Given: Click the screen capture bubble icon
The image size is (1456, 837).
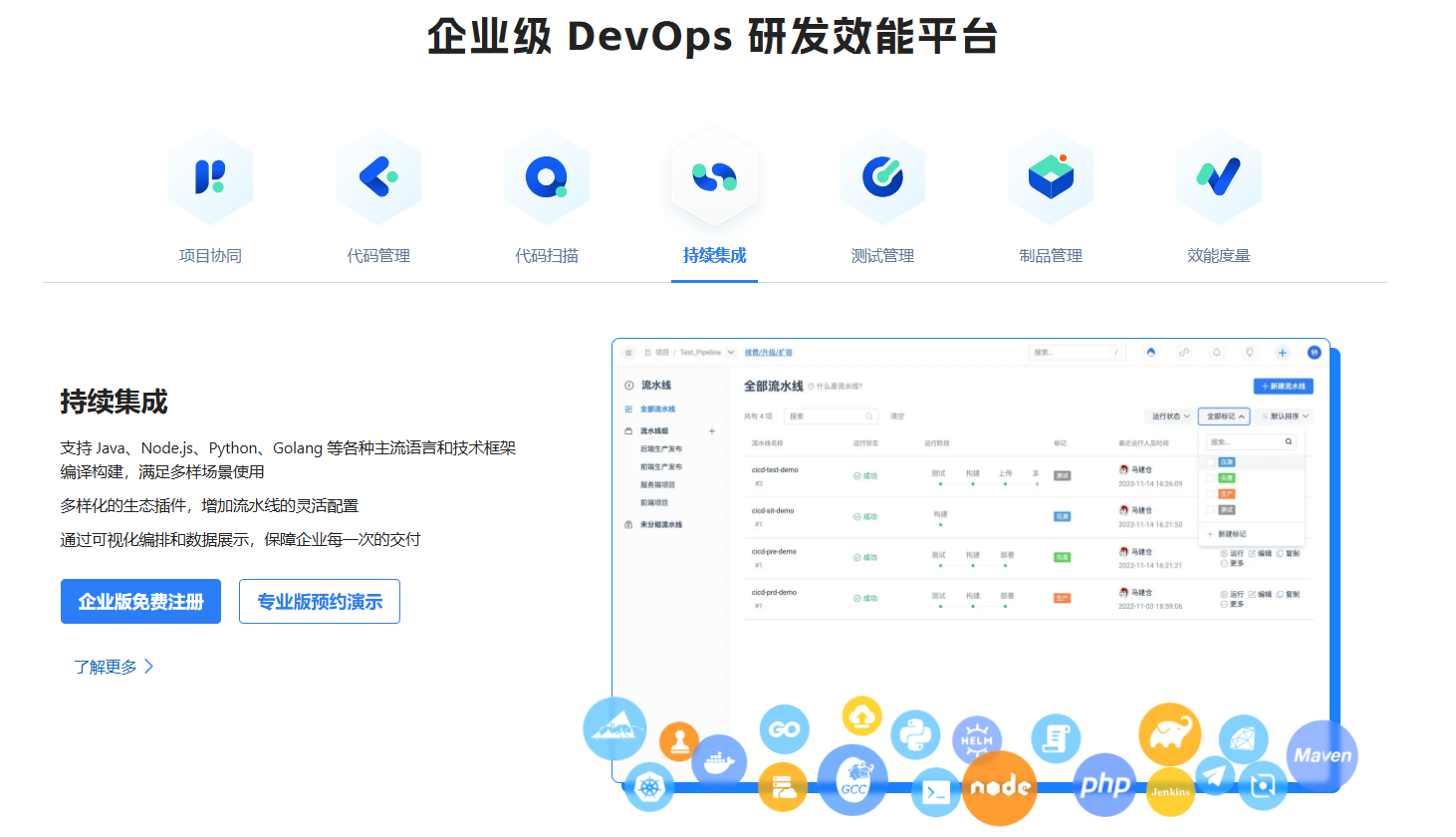Looking at the screenshot, I should pyautogui.click(x=1263, y=786).
